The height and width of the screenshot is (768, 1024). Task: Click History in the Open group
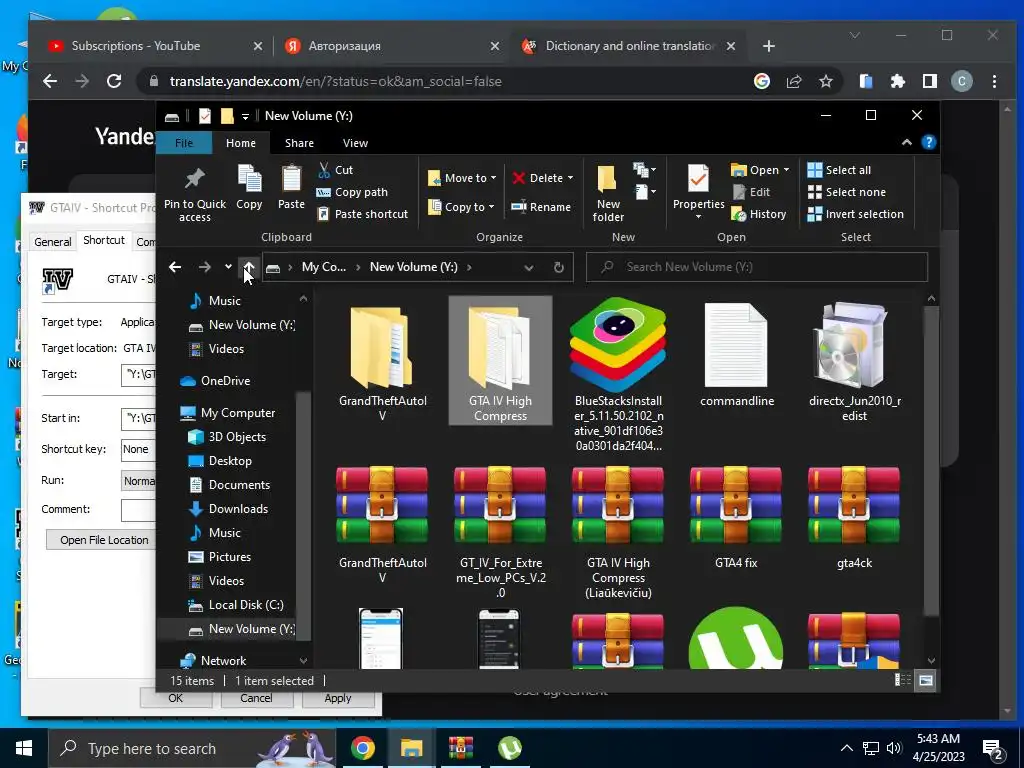[759, 214]
